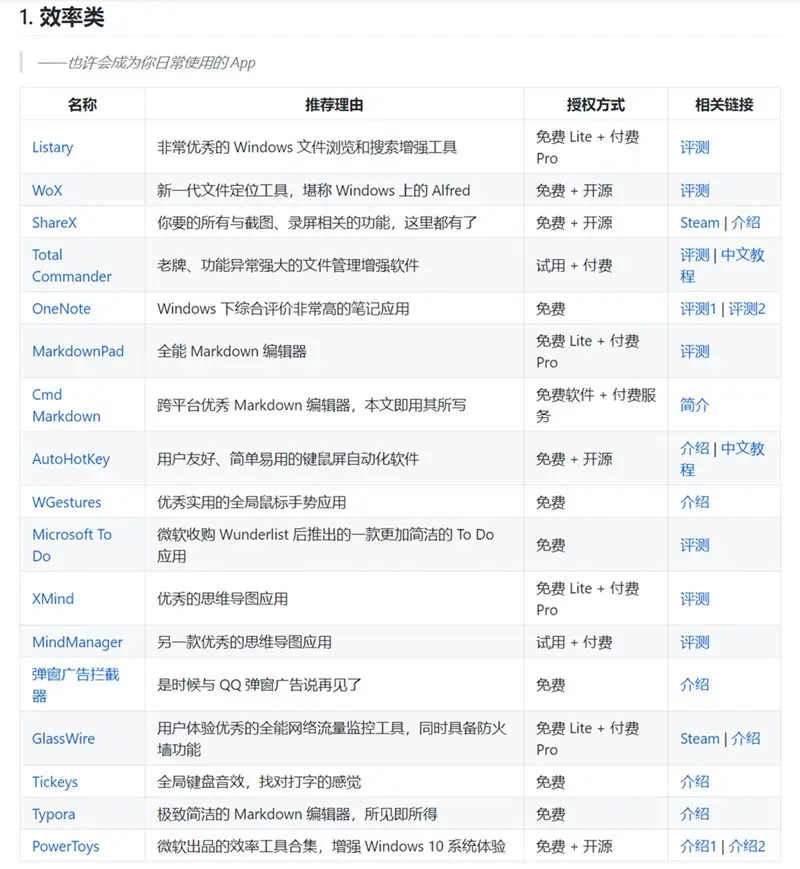Click the text 优秀实用的全局鼠标手势应用
The width and height of the screenshot is (800, 869).
point(252,502)
